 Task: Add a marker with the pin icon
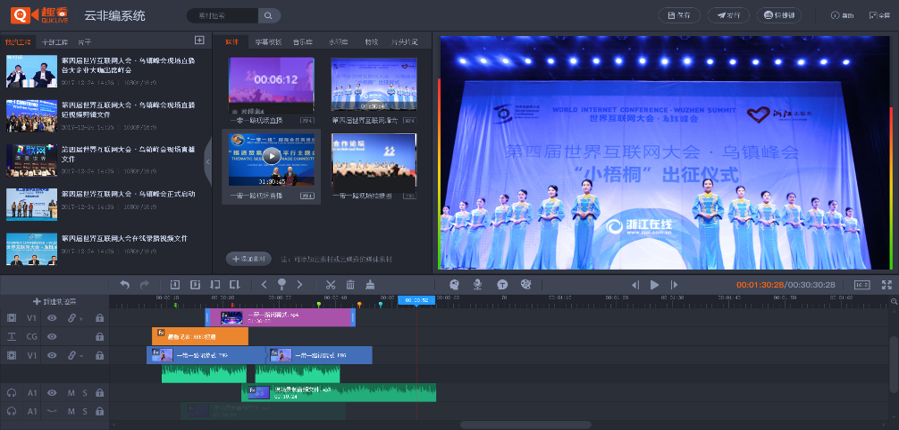[x=282, y=284]
